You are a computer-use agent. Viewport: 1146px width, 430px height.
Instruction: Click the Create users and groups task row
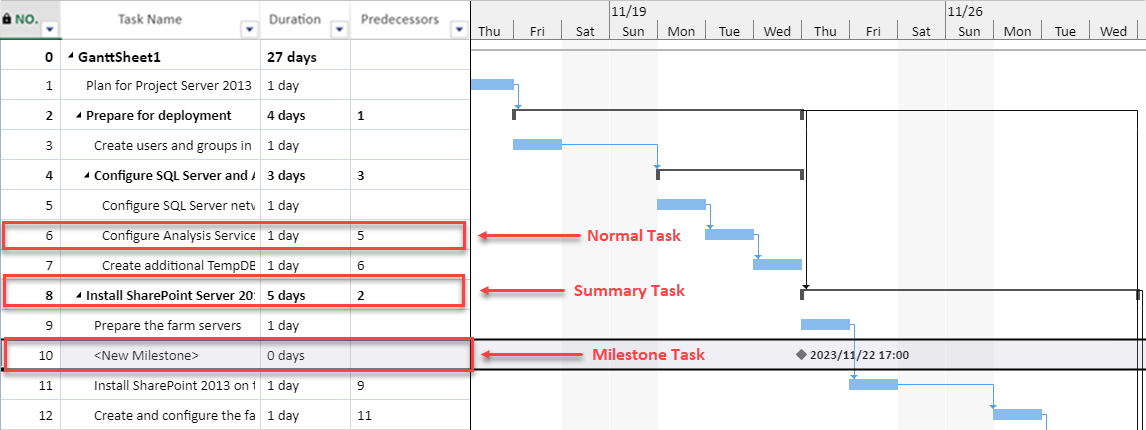coord(235,145)
